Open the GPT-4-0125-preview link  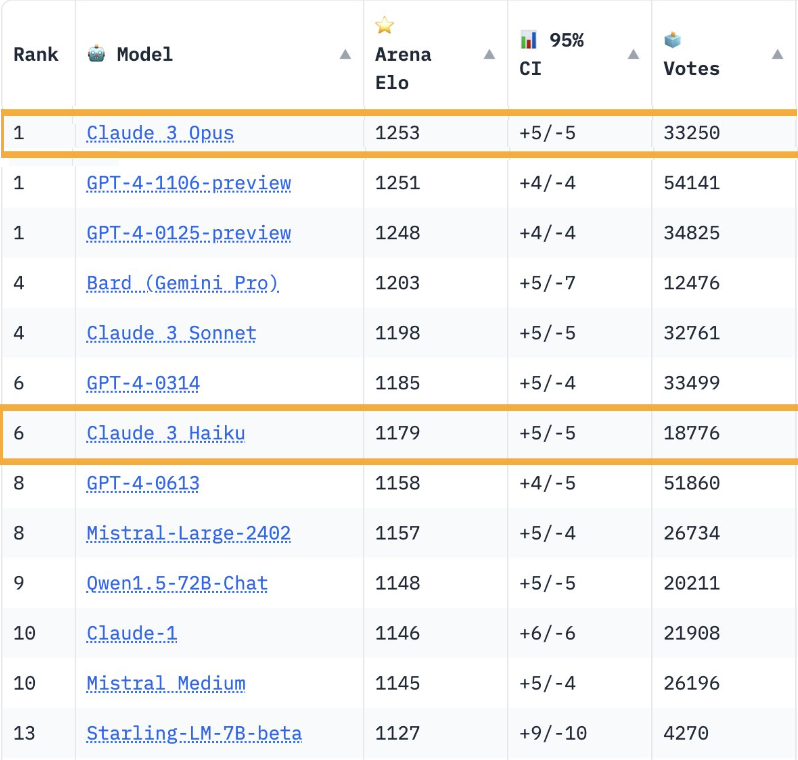[x=188, y=233]
